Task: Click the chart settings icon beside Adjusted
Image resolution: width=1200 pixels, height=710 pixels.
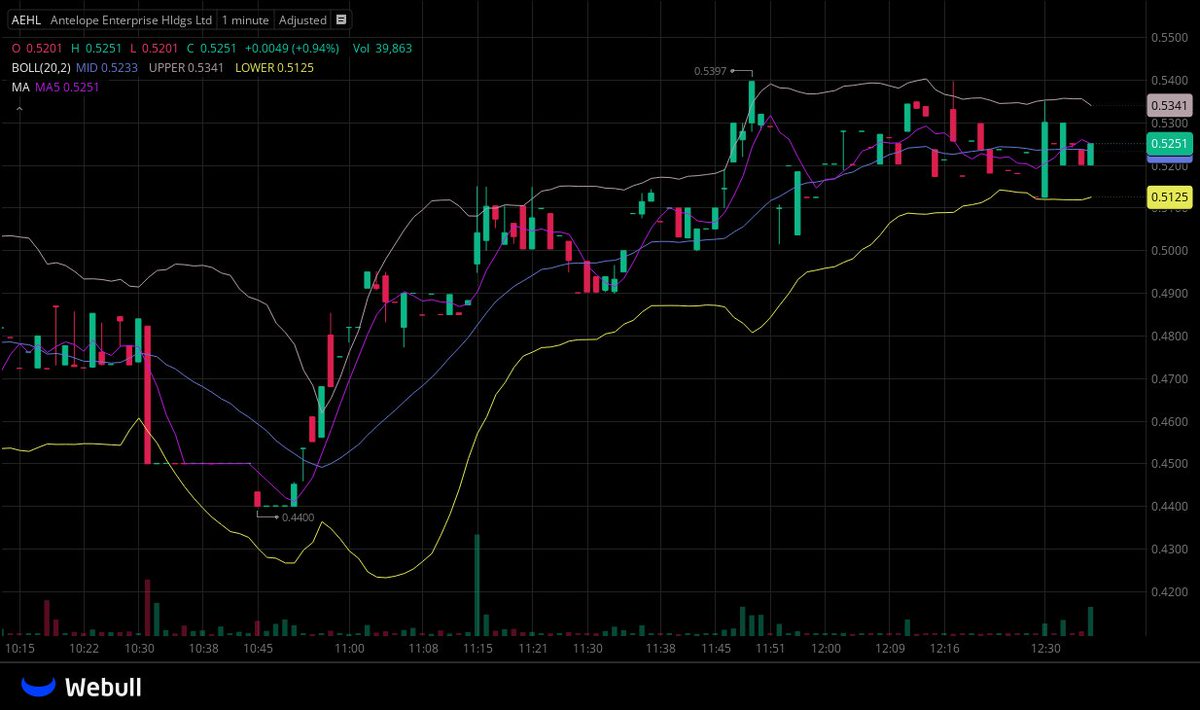Action: coord(341,20)
